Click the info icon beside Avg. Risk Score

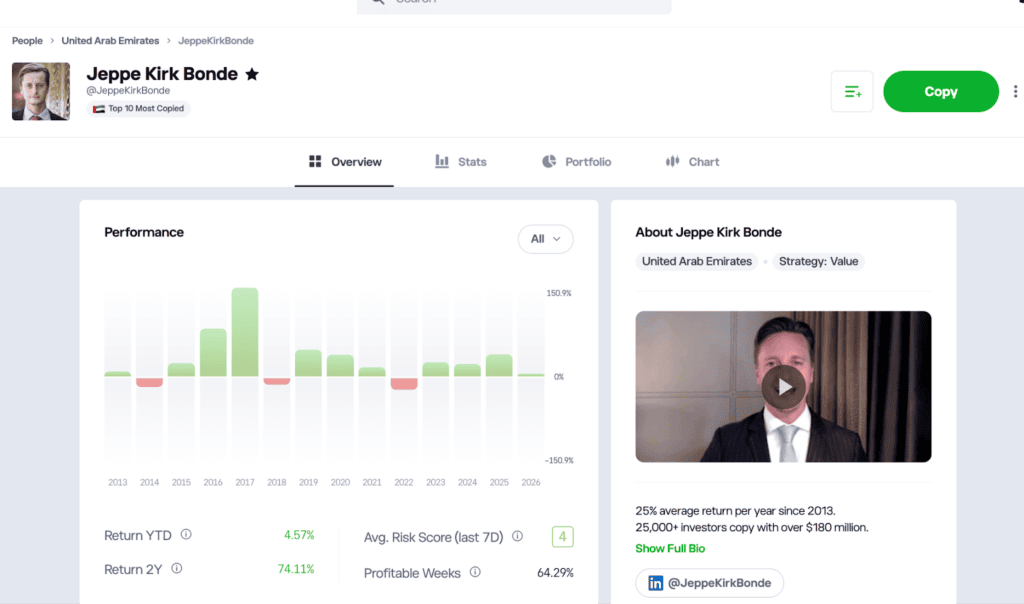click(x=517, y=537)
